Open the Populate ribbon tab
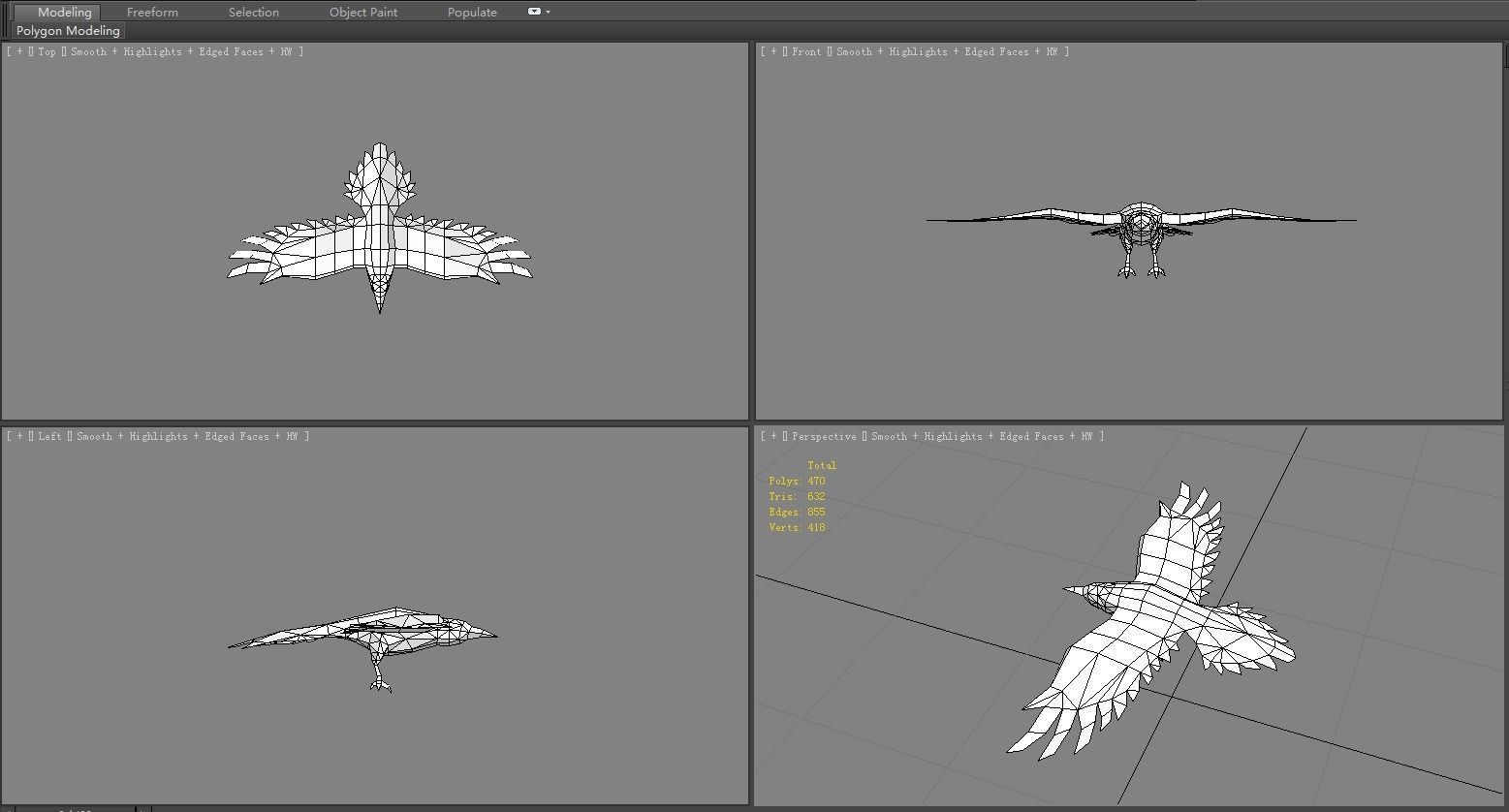 click(x=472, y=12)
